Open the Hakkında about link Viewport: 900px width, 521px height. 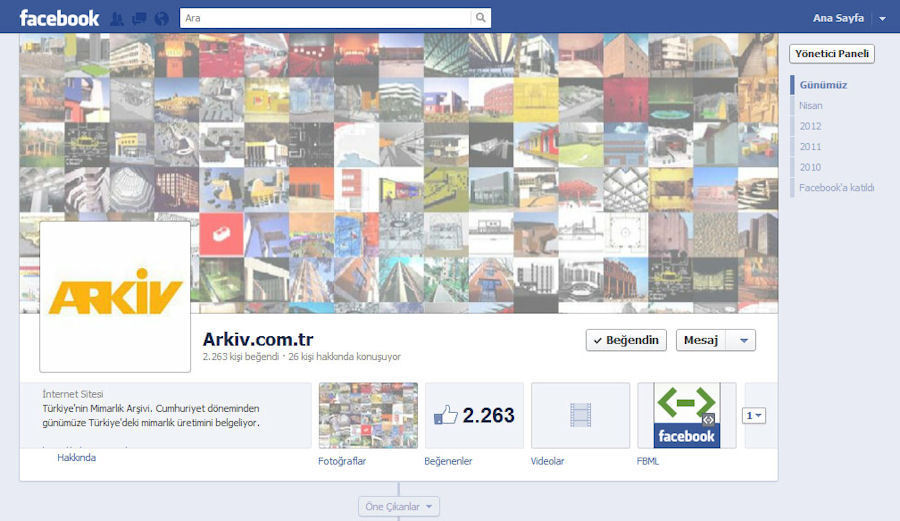[76, 458]
